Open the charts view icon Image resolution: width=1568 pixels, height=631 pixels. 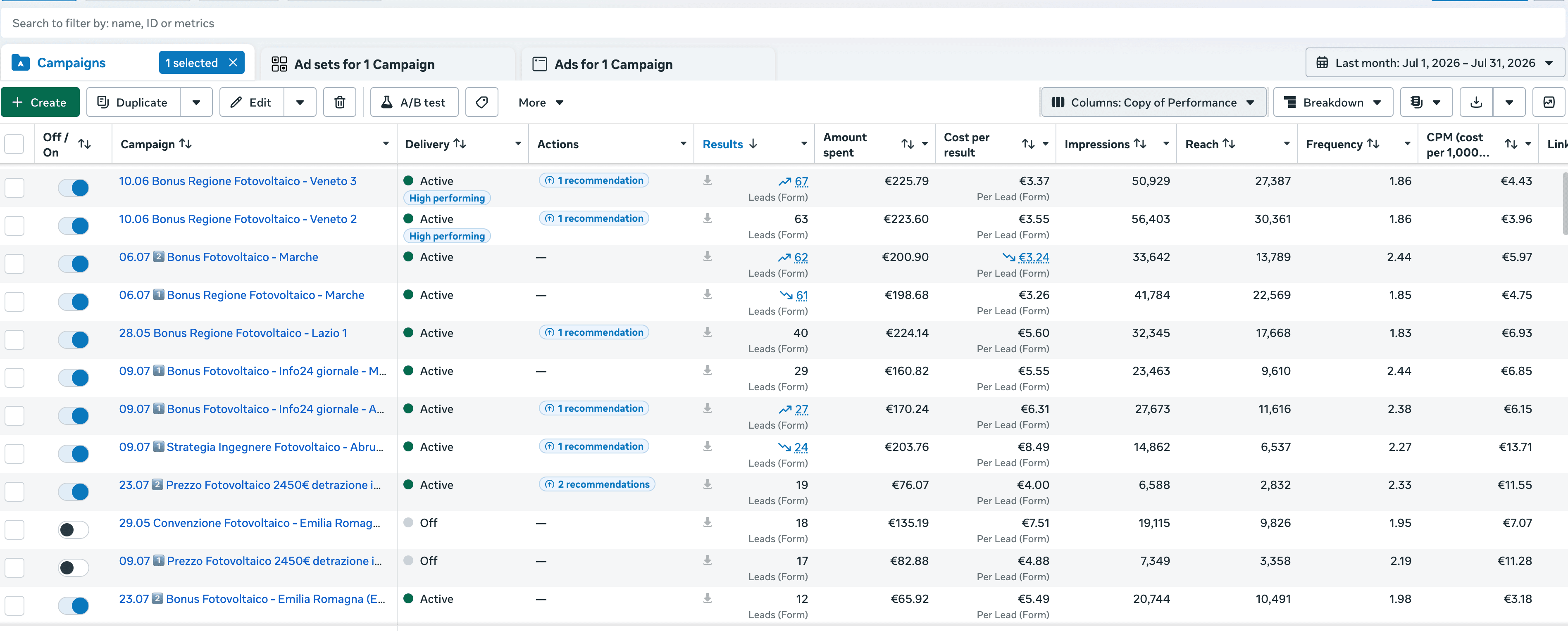point(1549,102)
